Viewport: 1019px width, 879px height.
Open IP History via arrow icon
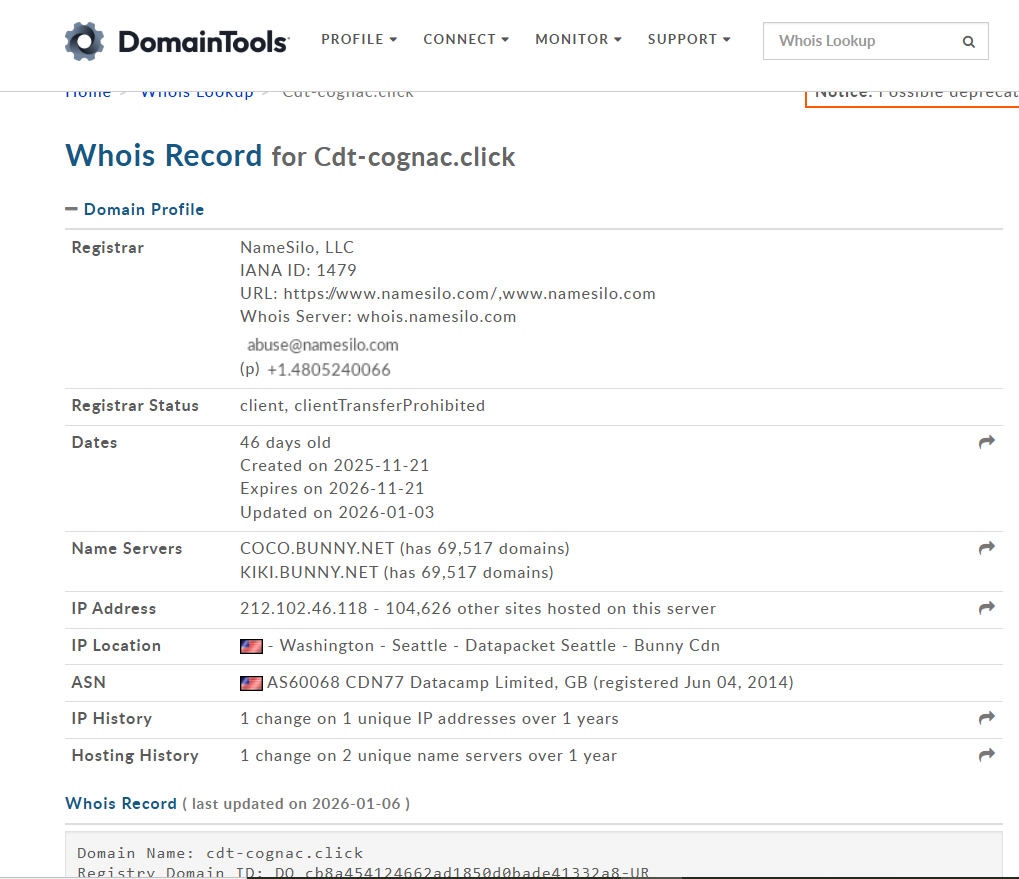pyautogui.click(x=986, y=718)
